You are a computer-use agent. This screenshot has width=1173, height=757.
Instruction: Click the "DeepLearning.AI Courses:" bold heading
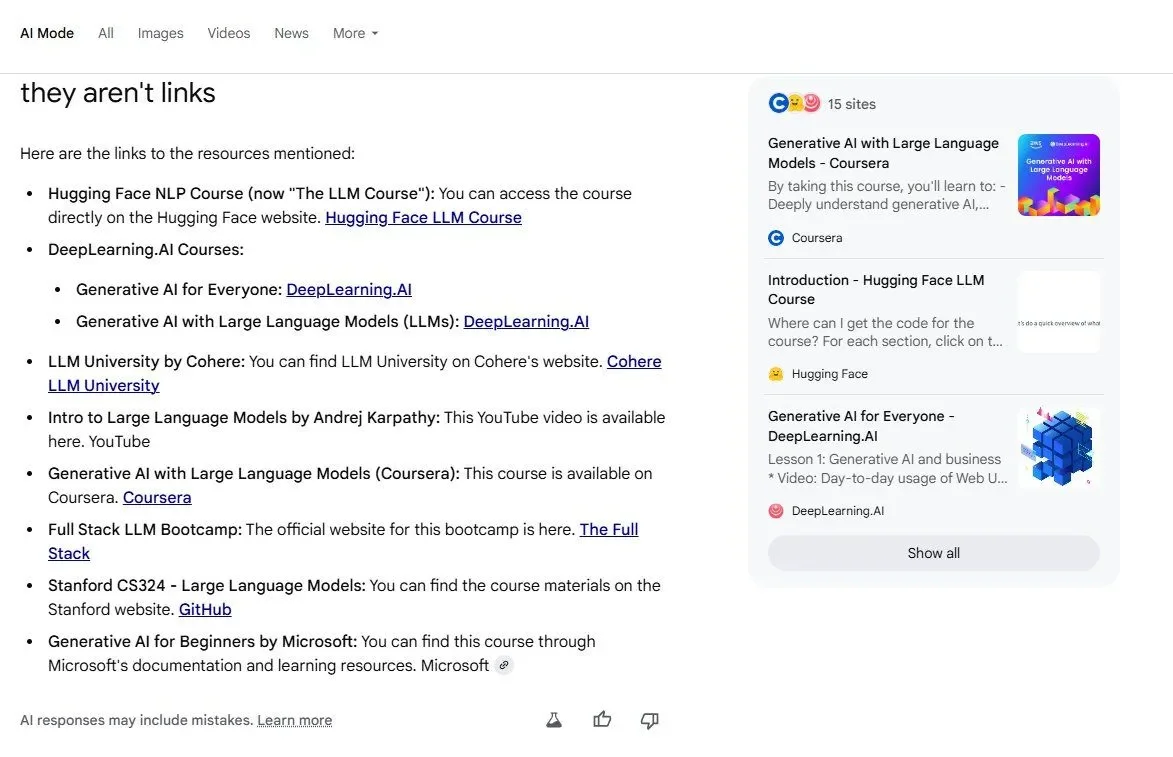tap(146, 250)
